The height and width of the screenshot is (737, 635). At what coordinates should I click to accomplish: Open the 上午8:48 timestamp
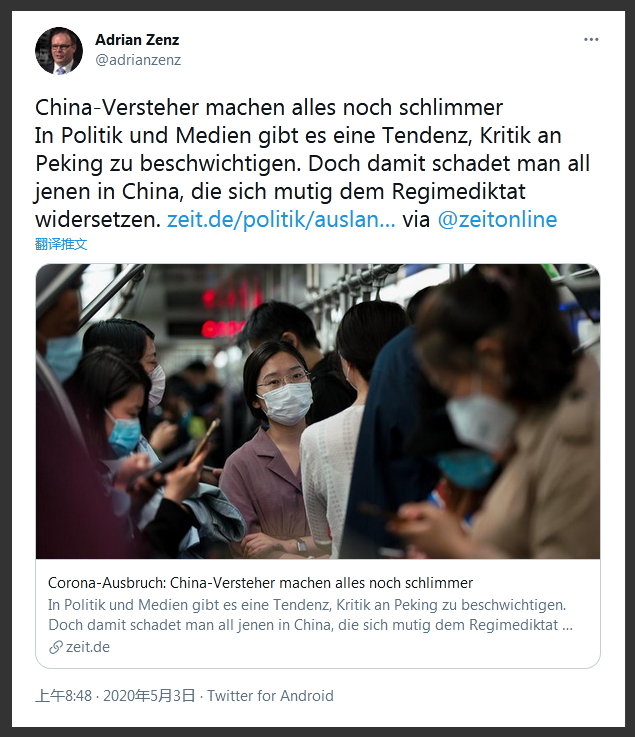[x=63, y=696]
